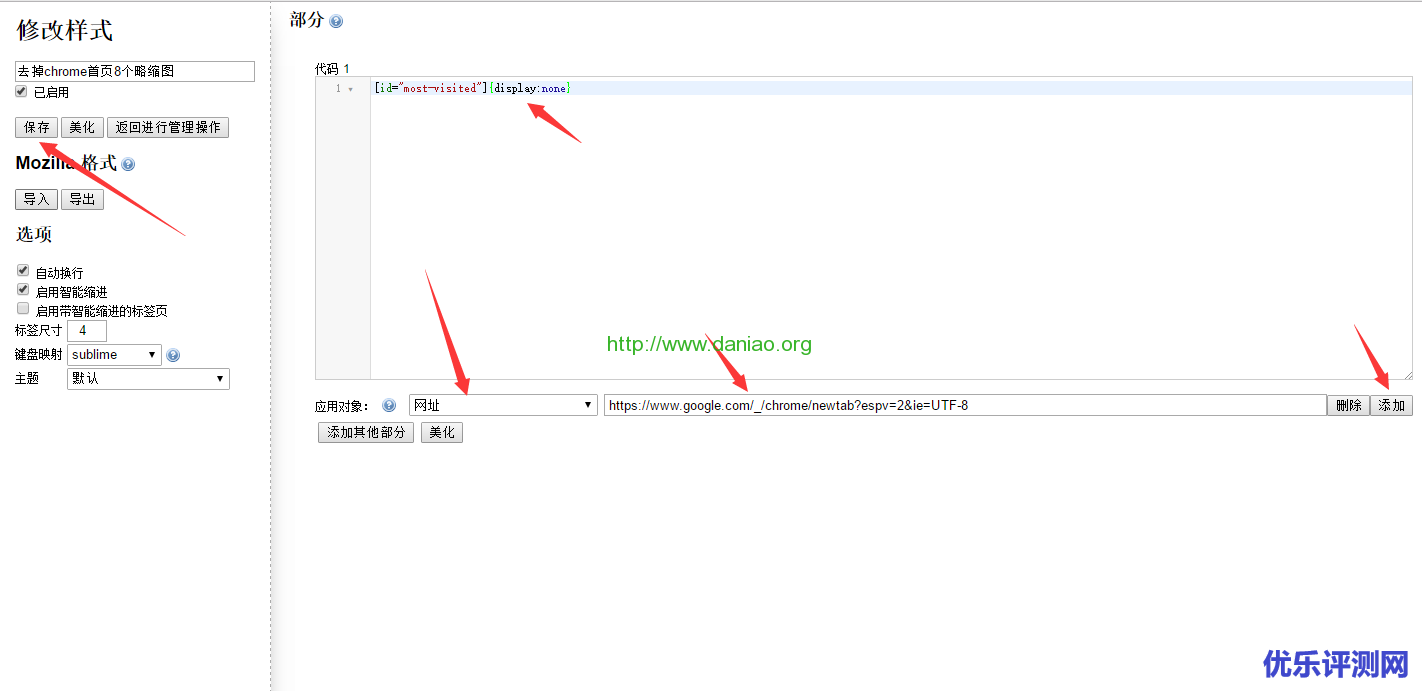Click help icon next to sublime dropdown
The image size is (1422, 691).
click(173, 355)
